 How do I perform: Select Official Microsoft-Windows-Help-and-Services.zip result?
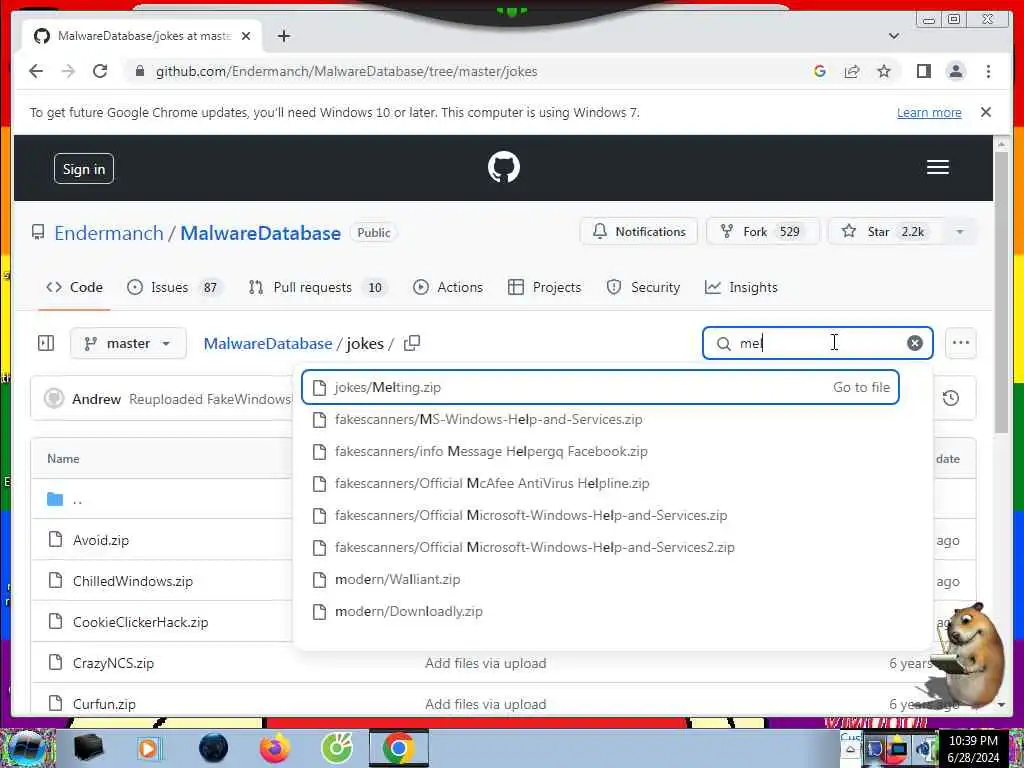[x=600, y=515]
